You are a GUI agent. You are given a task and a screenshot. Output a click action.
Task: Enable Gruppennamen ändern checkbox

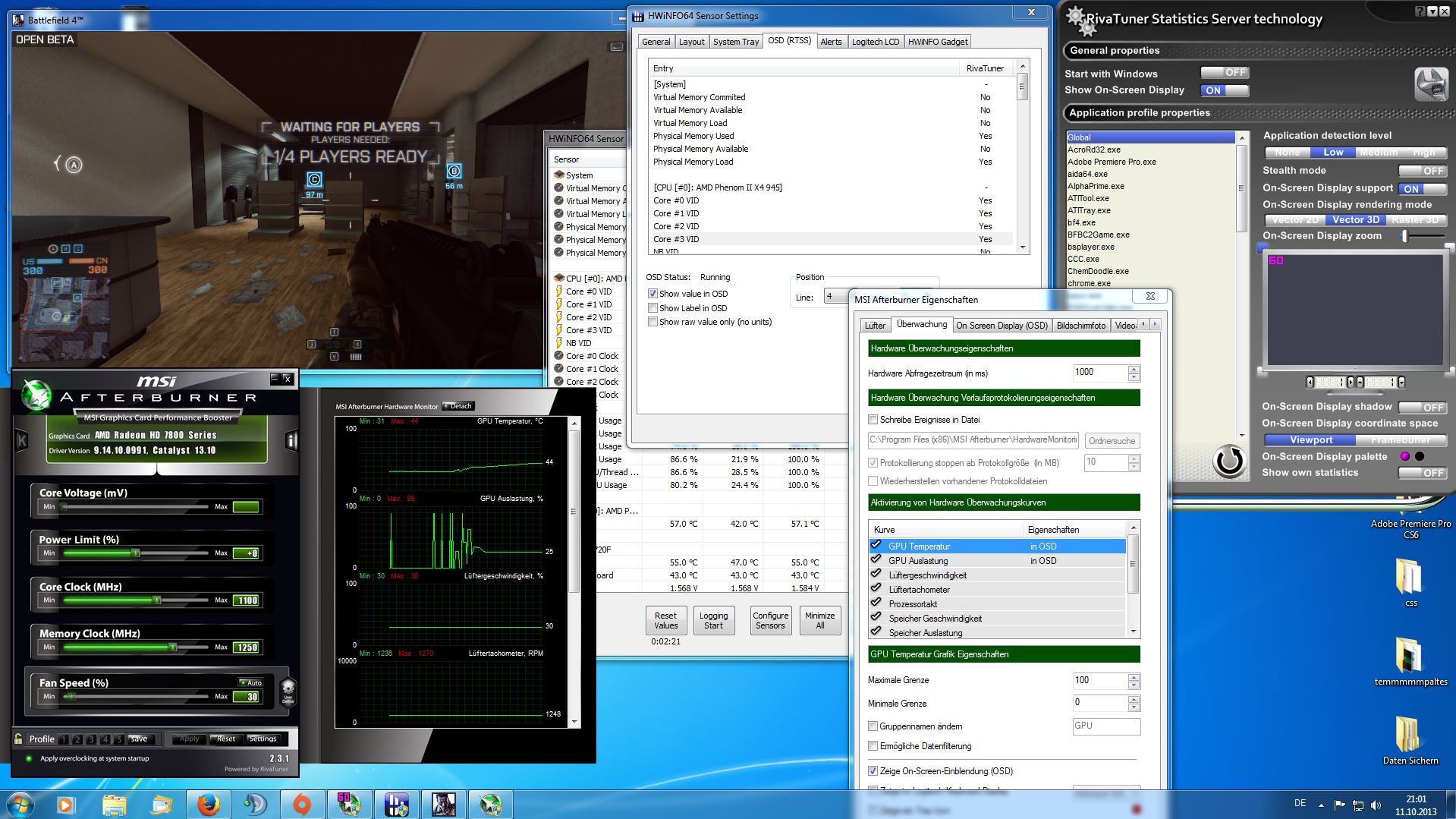[873, 726]
